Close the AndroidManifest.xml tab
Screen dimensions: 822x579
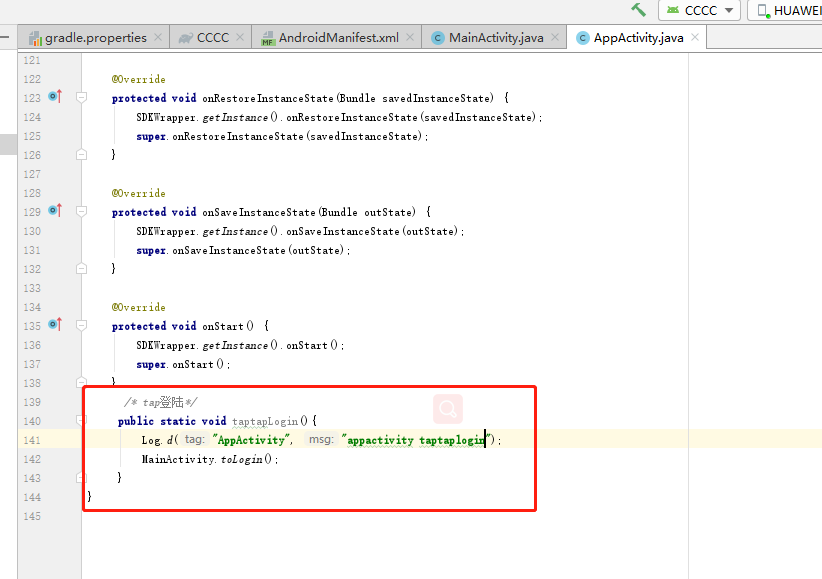410,37
